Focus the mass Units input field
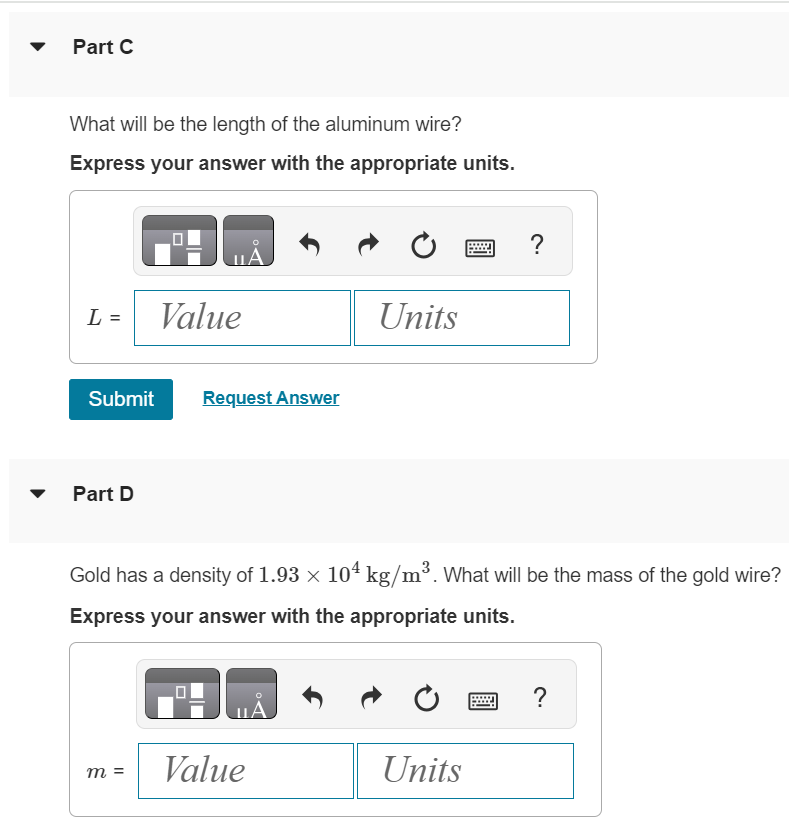The height and width of the screenshot is (828, 789). [465, 771]
